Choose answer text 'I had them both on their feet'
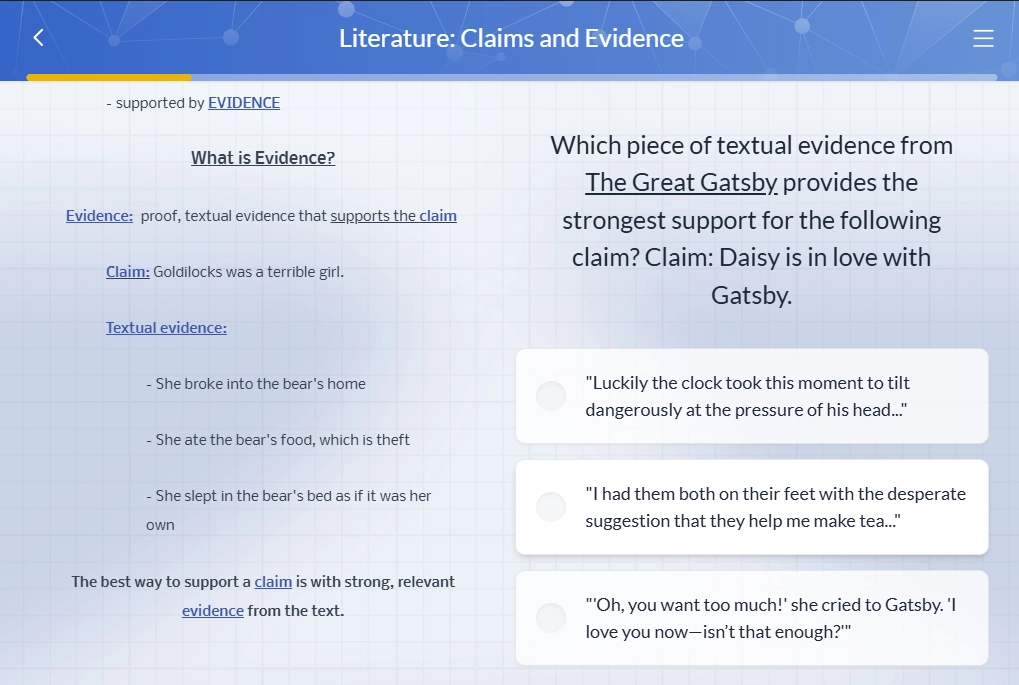The height and width of the screenshot is (685, 1019). (x=775, y=508)
